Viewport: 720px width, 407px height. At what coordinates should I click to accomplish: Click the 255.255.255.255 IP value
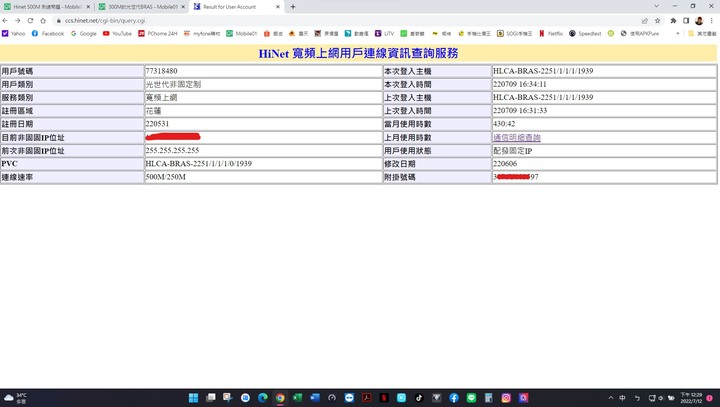point(172,150)
